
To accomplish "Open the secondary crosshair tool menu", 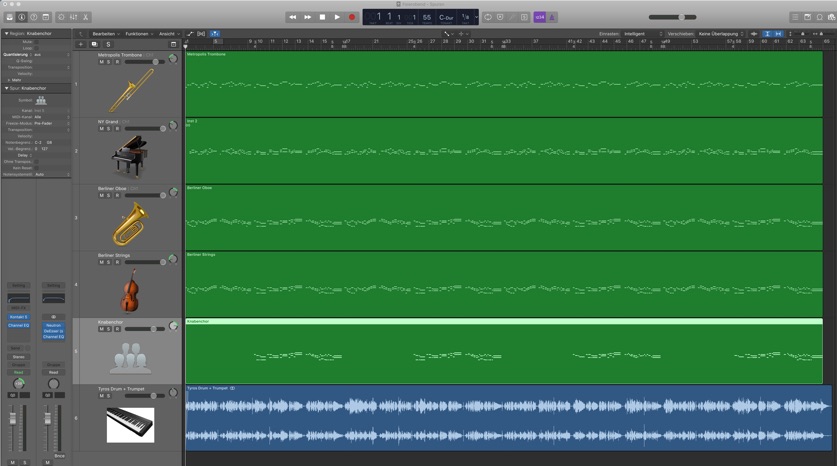I will (462, 34).
